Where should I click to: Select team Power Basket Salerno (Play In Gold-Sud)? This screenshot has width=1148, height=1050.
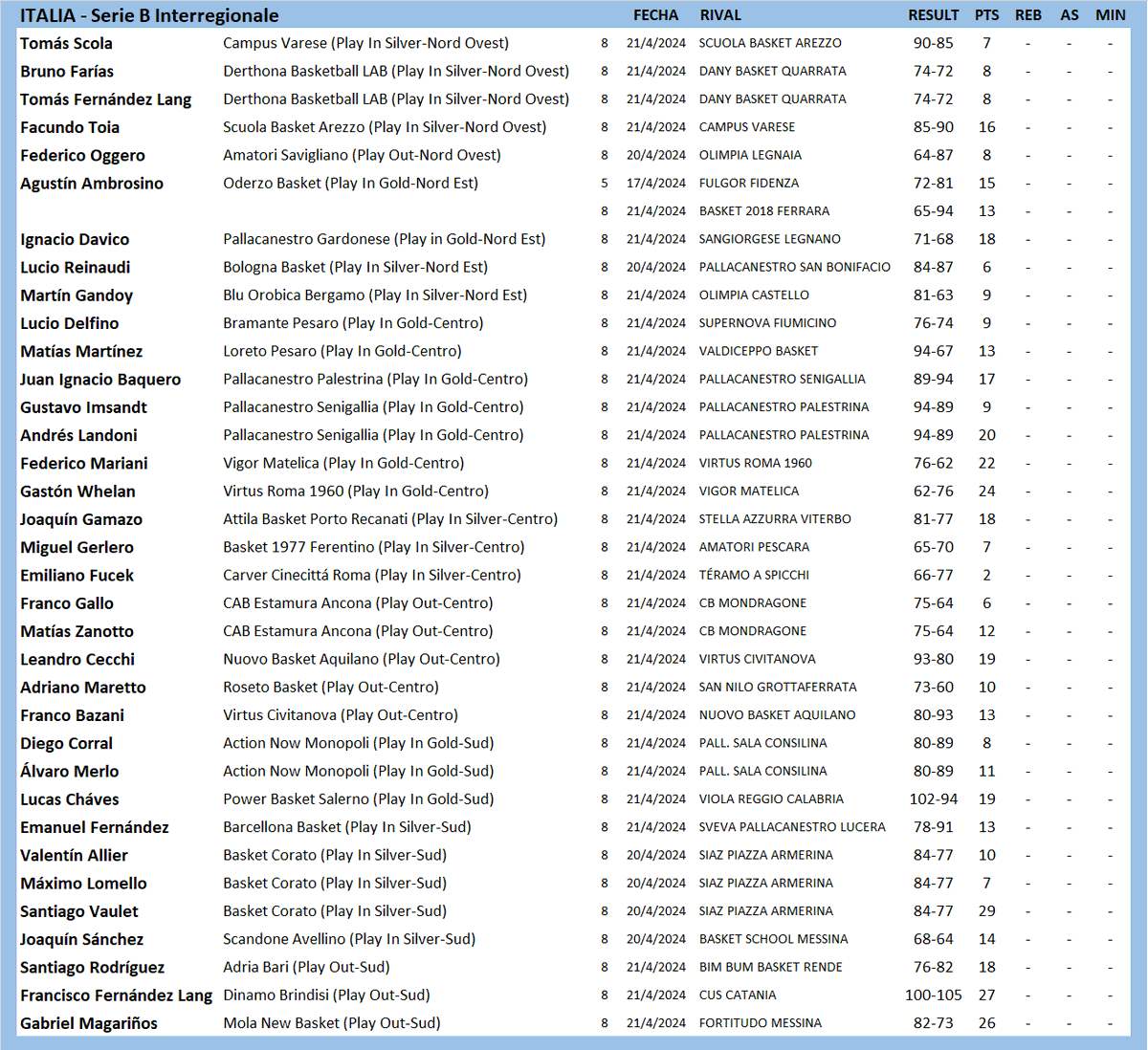coord(358,799)
